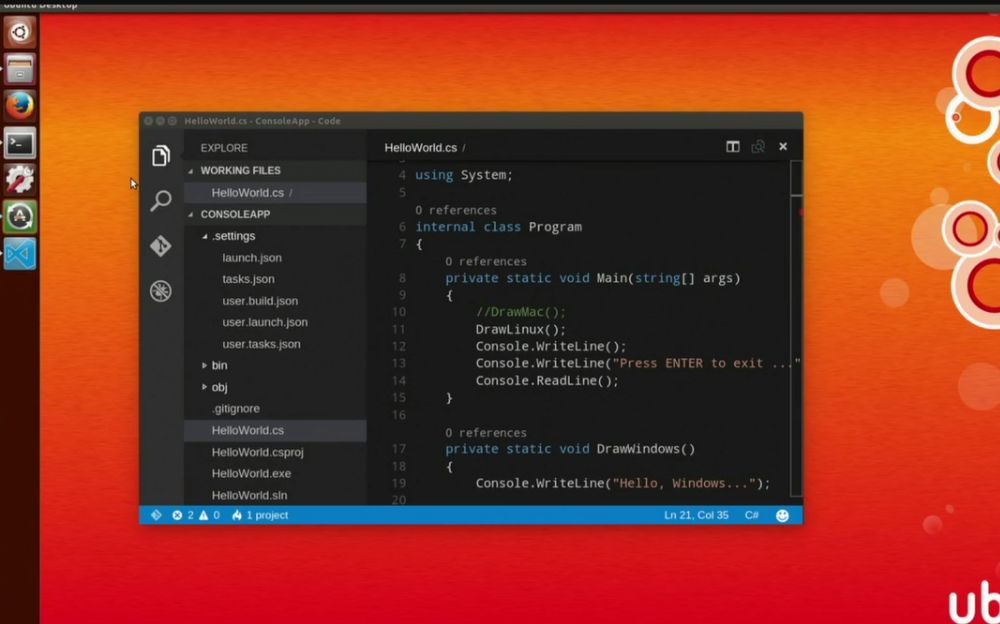Open Software Updater in the dock
1000x624 pixels.
[20, 217]
